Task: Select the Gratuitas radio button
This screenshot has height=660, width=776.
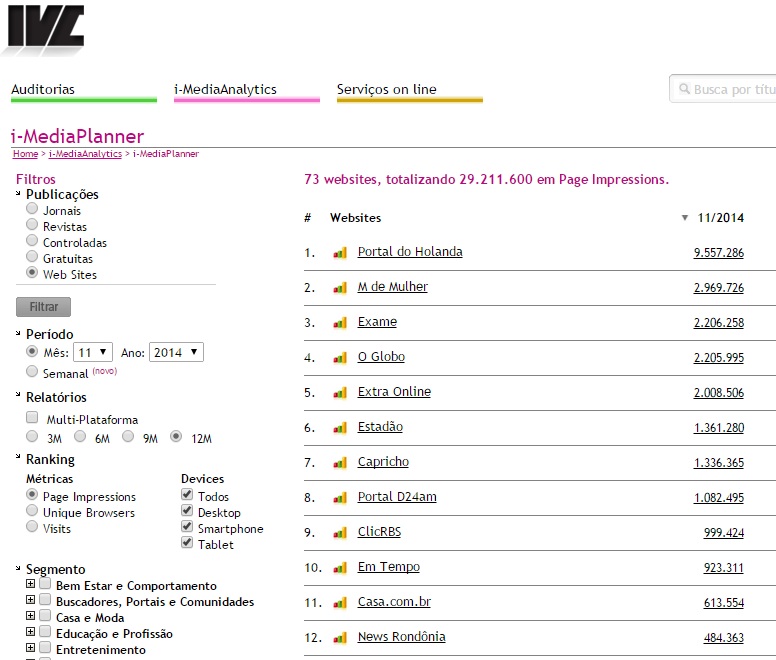Action: click(x=32, y=256)
